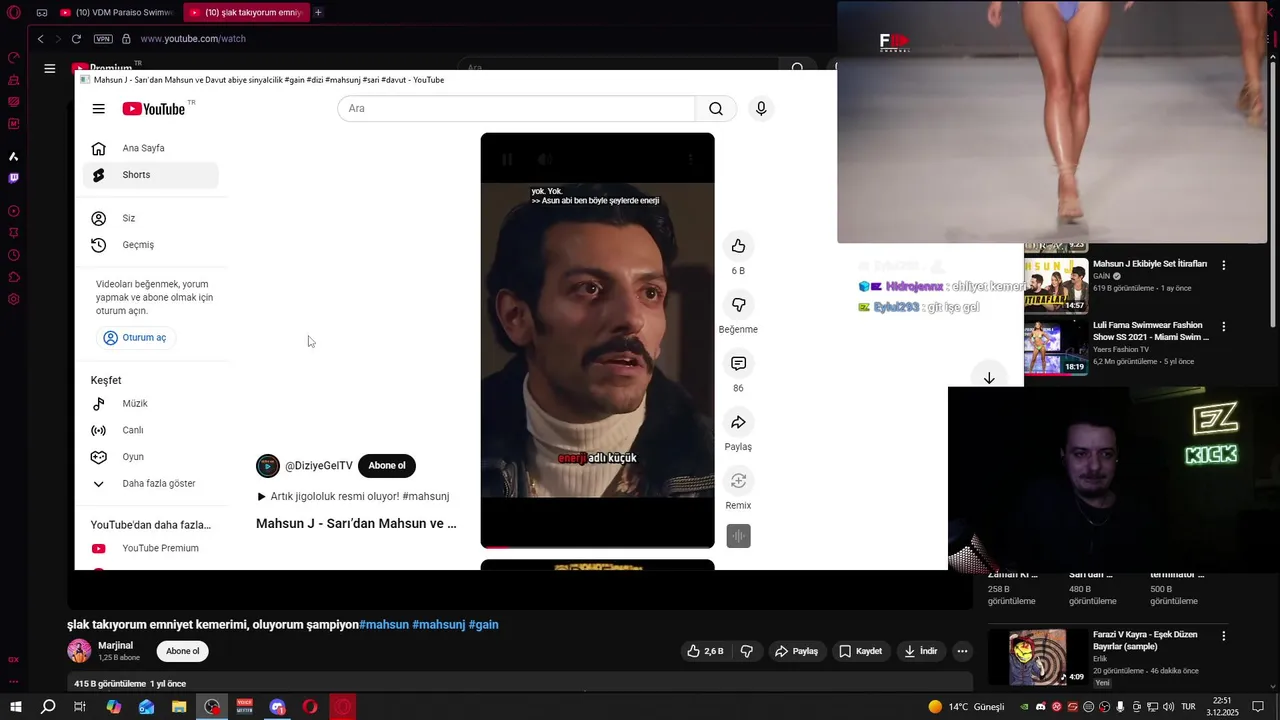The image size is (1280, 720).
Task: Open options menu for Farazi V Kayra video
Action: click(1223, 636)
